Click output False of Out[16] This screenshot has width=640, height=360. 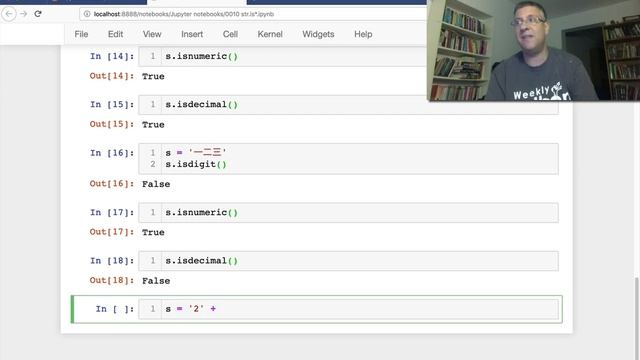[x=156, y=184]
